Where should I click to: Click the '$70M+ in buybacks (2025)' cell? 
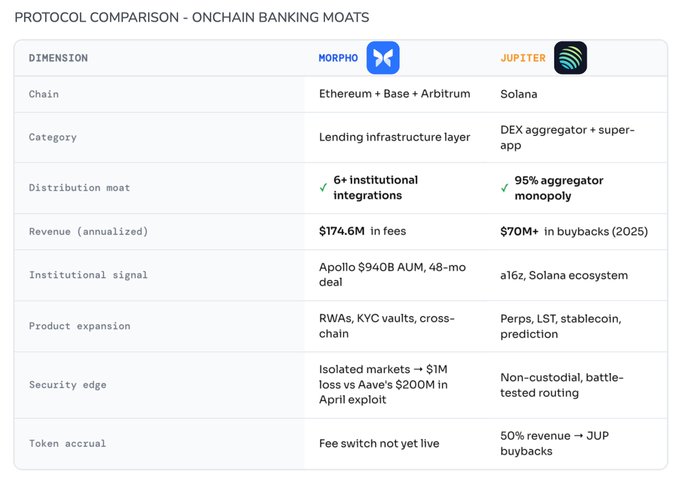(574, 232)
